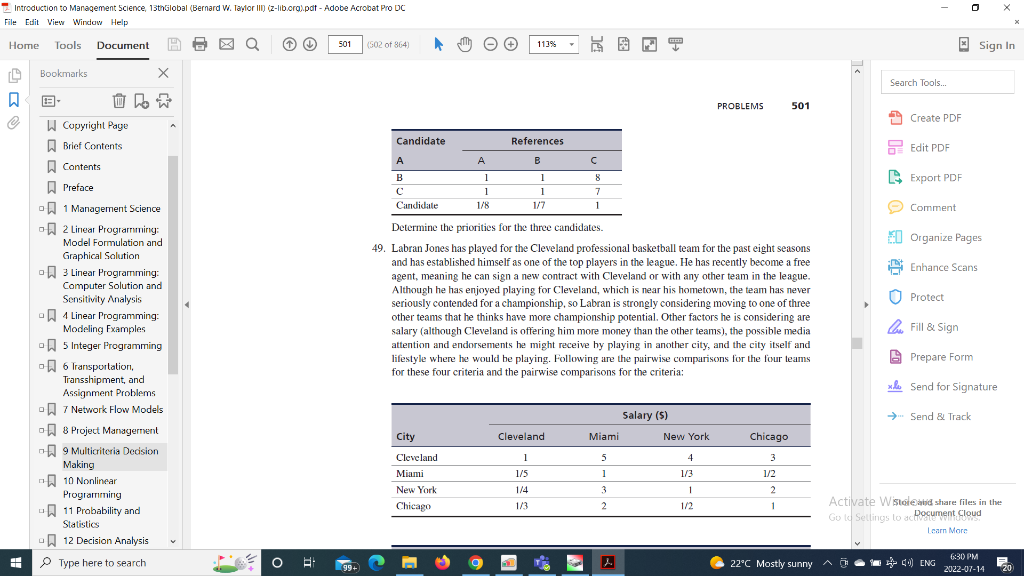Click the Print document icon

[x=199, y=44]
